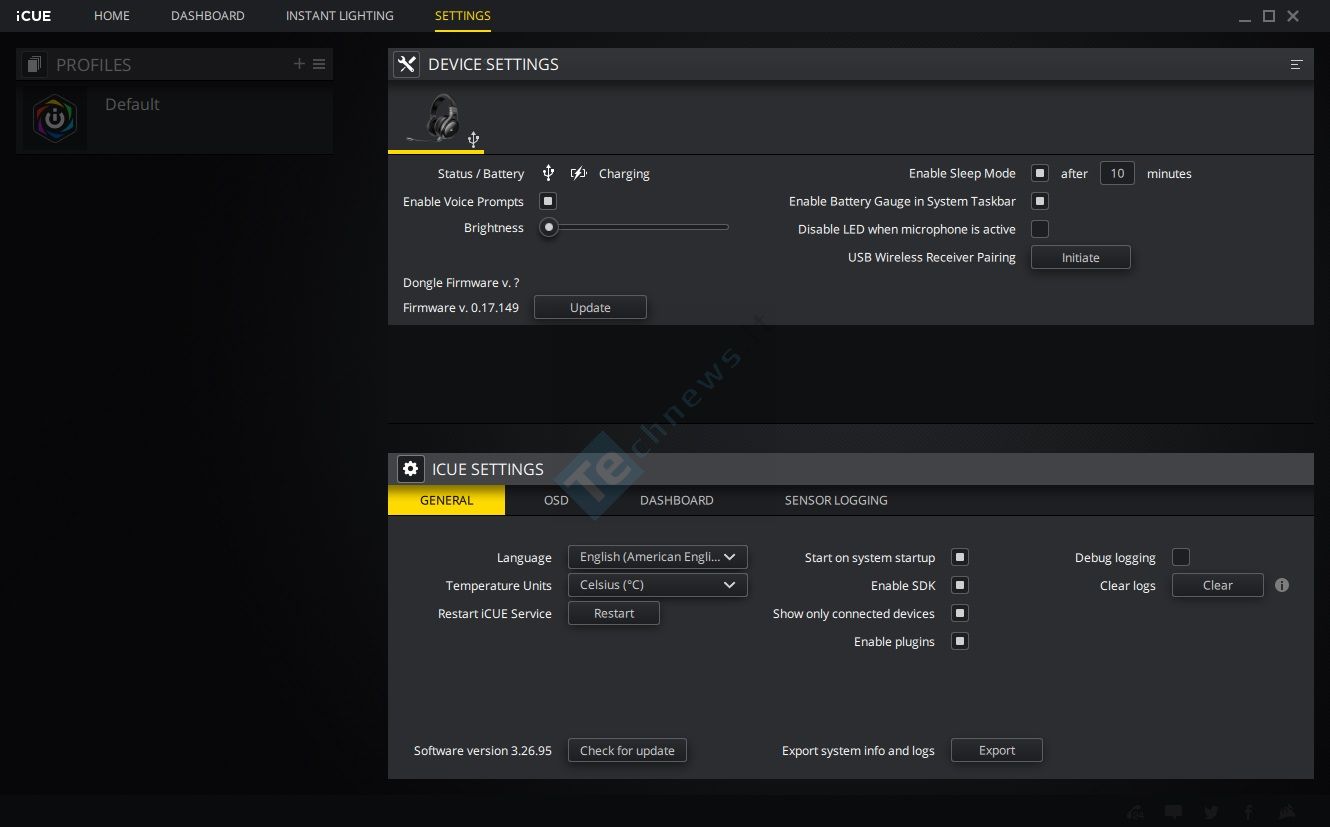Click the battery charging status icon
This screenshot has height=827, width=1330.
[x=578, y=173]
